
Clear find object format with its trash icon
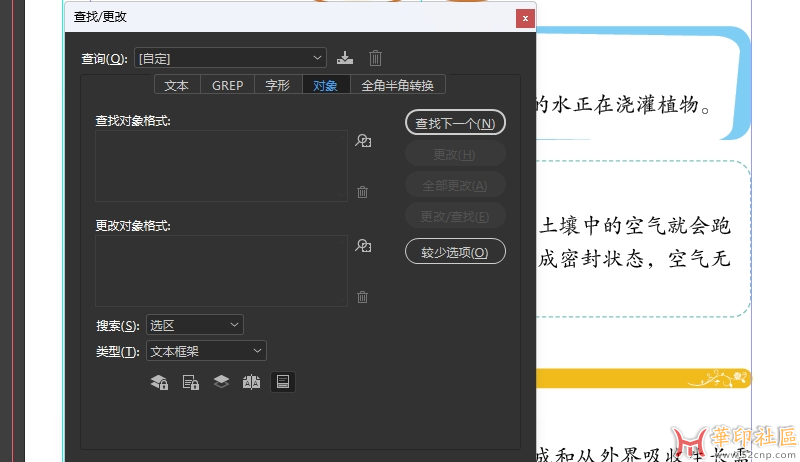tap(362, 192)
